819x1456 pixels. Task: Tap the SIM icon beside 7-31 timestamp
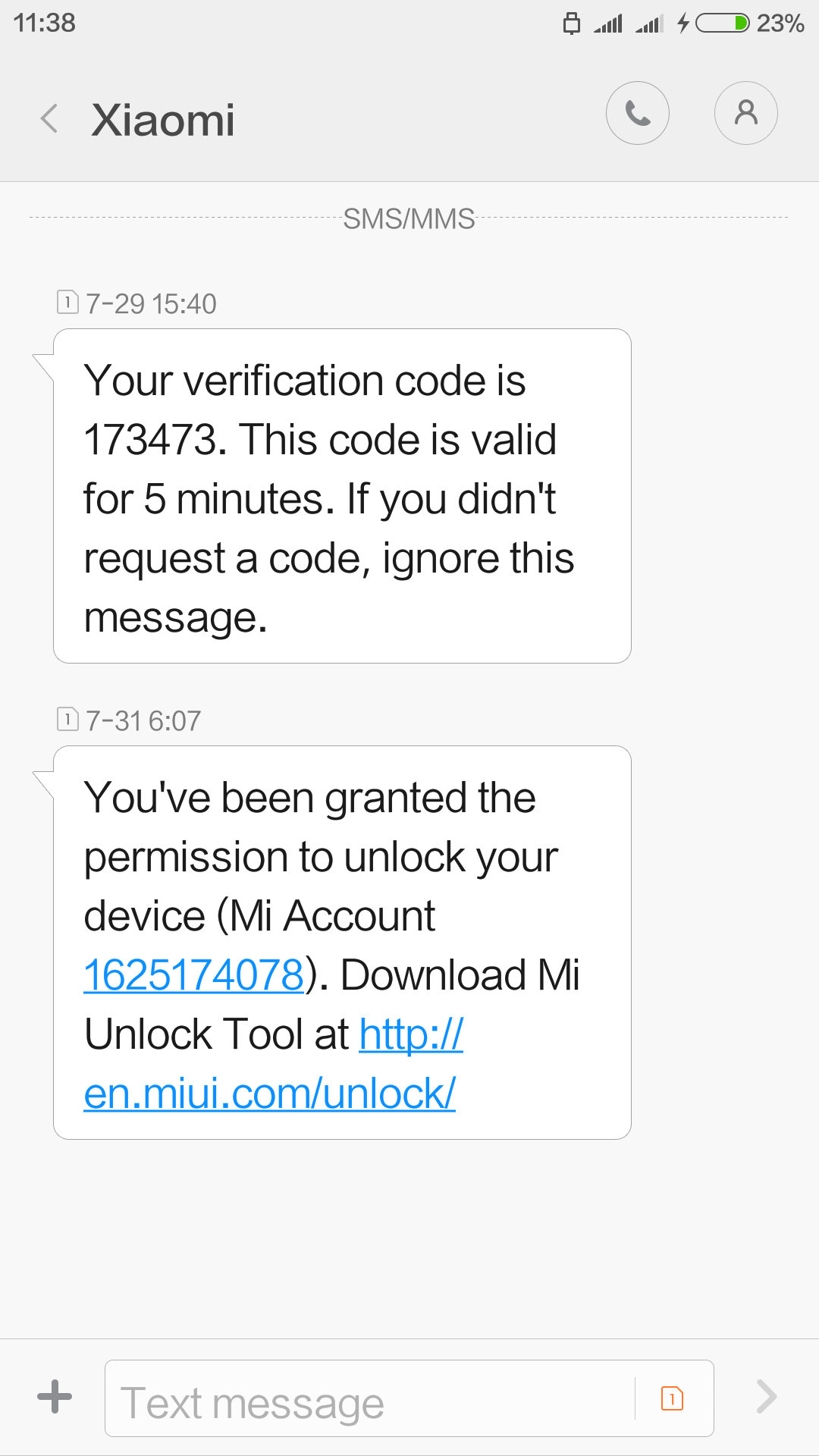pyautogui.click(x=67, y=718)
